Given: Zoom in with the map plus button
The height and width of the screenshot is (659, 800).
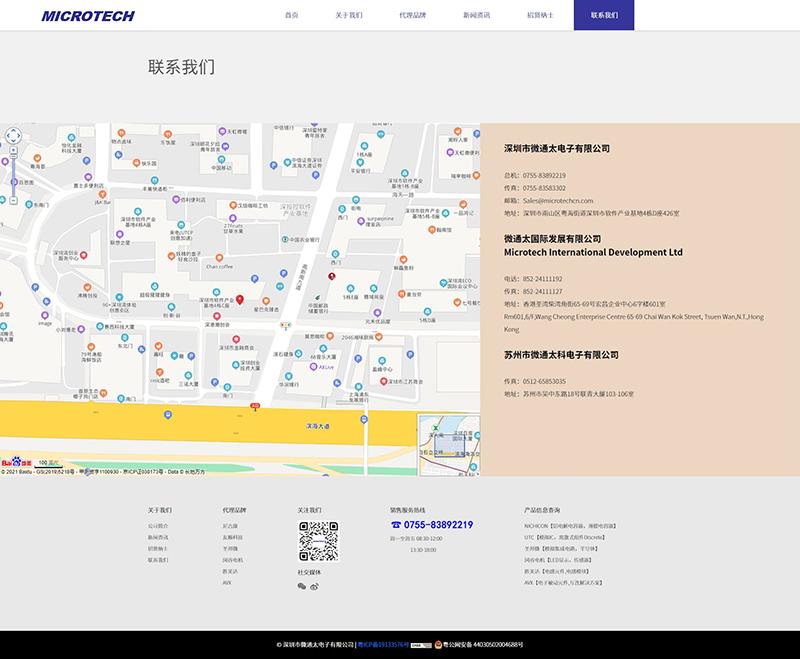Looking at the screenshot, I should [13, 150].
